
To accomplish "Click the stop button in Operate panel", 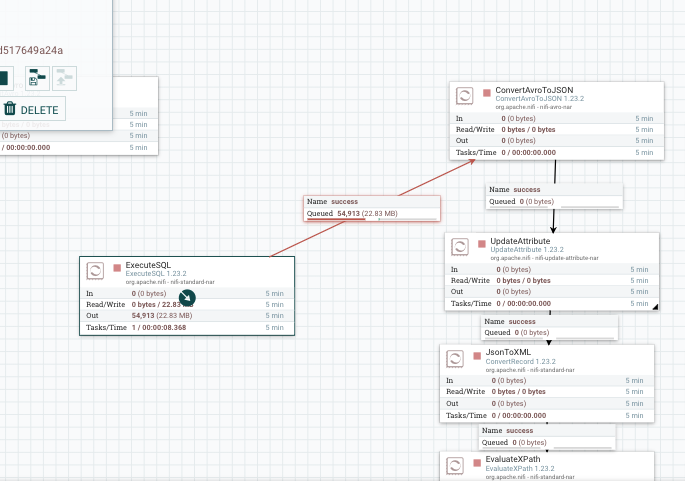I will (4, 78).
